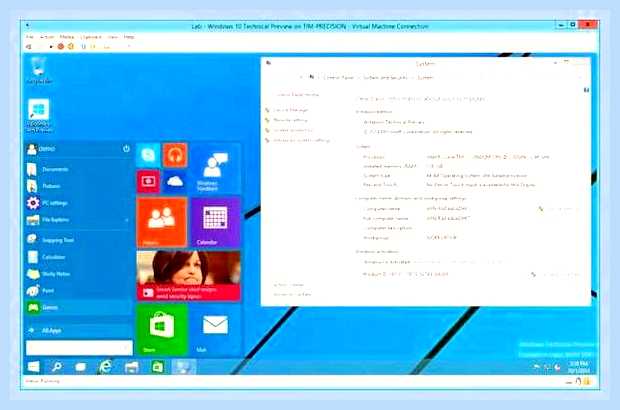Open the Help menu
Screen dimensions: 620x410
(x=129, y=37)
